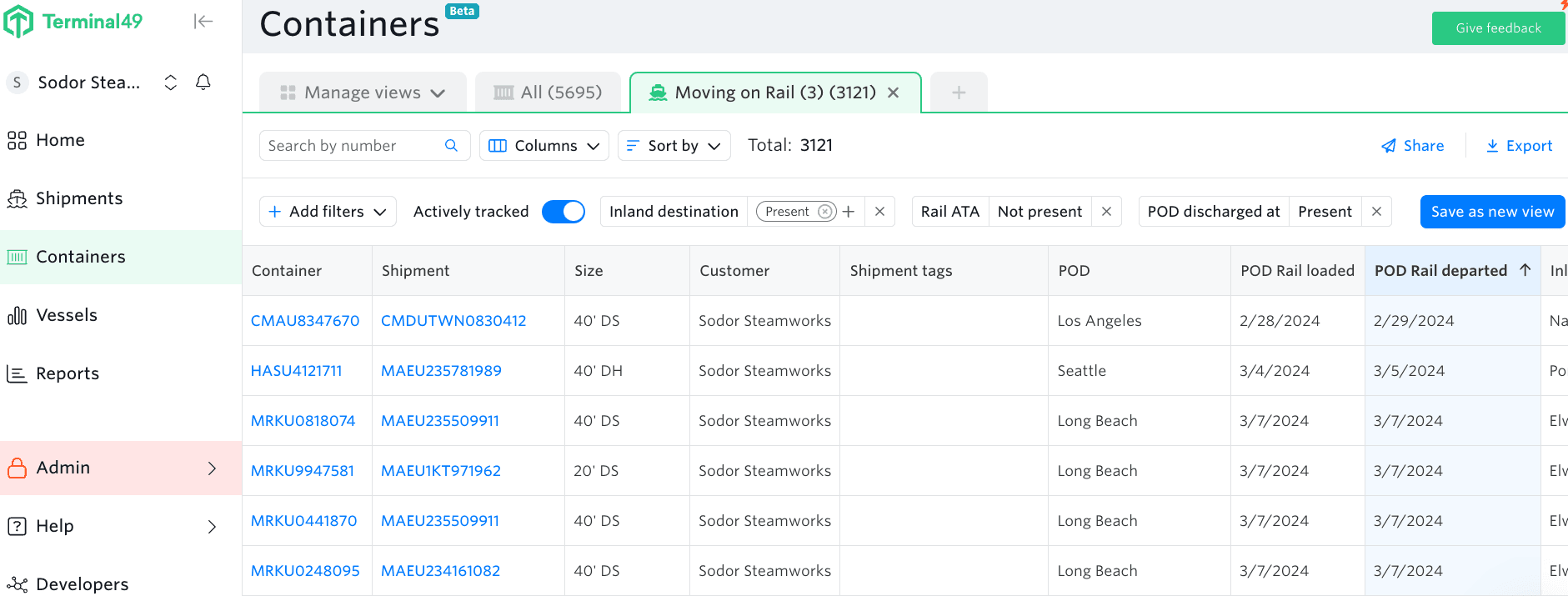Expand the Add filters dropdown
The image size is (1568, 596).
click(x=328, y=212)
